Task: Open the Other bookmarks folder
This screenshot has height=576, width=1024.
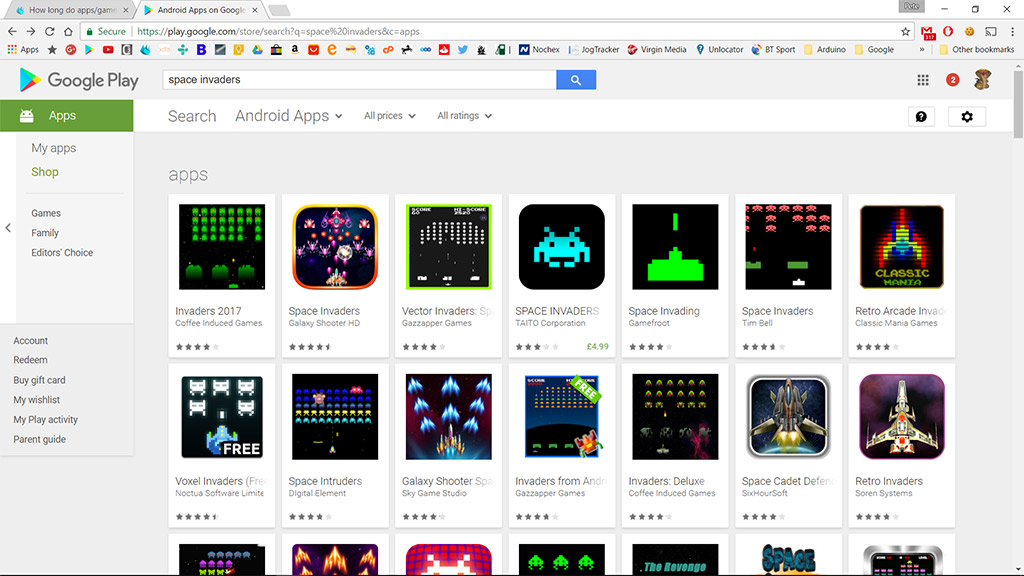Action: click(976, 50)
